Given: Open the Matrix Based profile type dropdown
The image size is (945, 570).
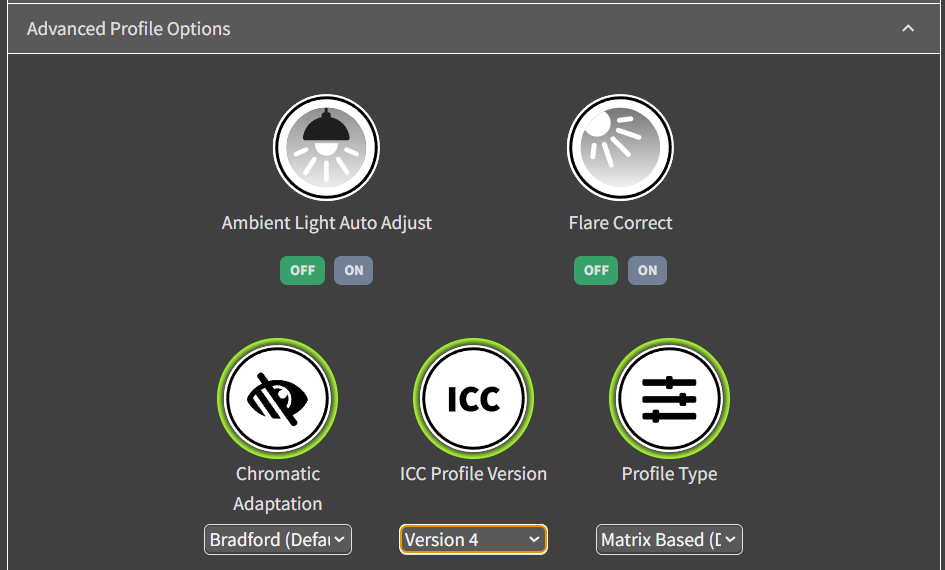Looking at the screenshot, I should pos(669,540).
